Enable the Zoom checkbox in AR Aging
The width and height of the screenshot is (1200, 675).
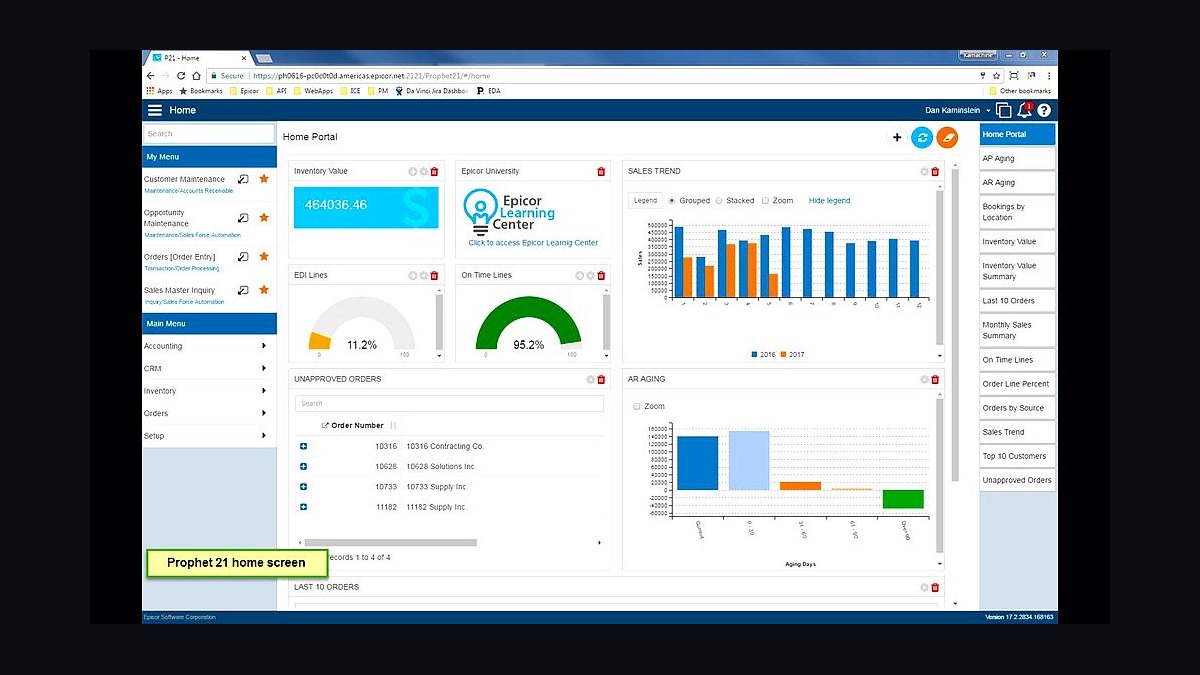pos(637,406)
